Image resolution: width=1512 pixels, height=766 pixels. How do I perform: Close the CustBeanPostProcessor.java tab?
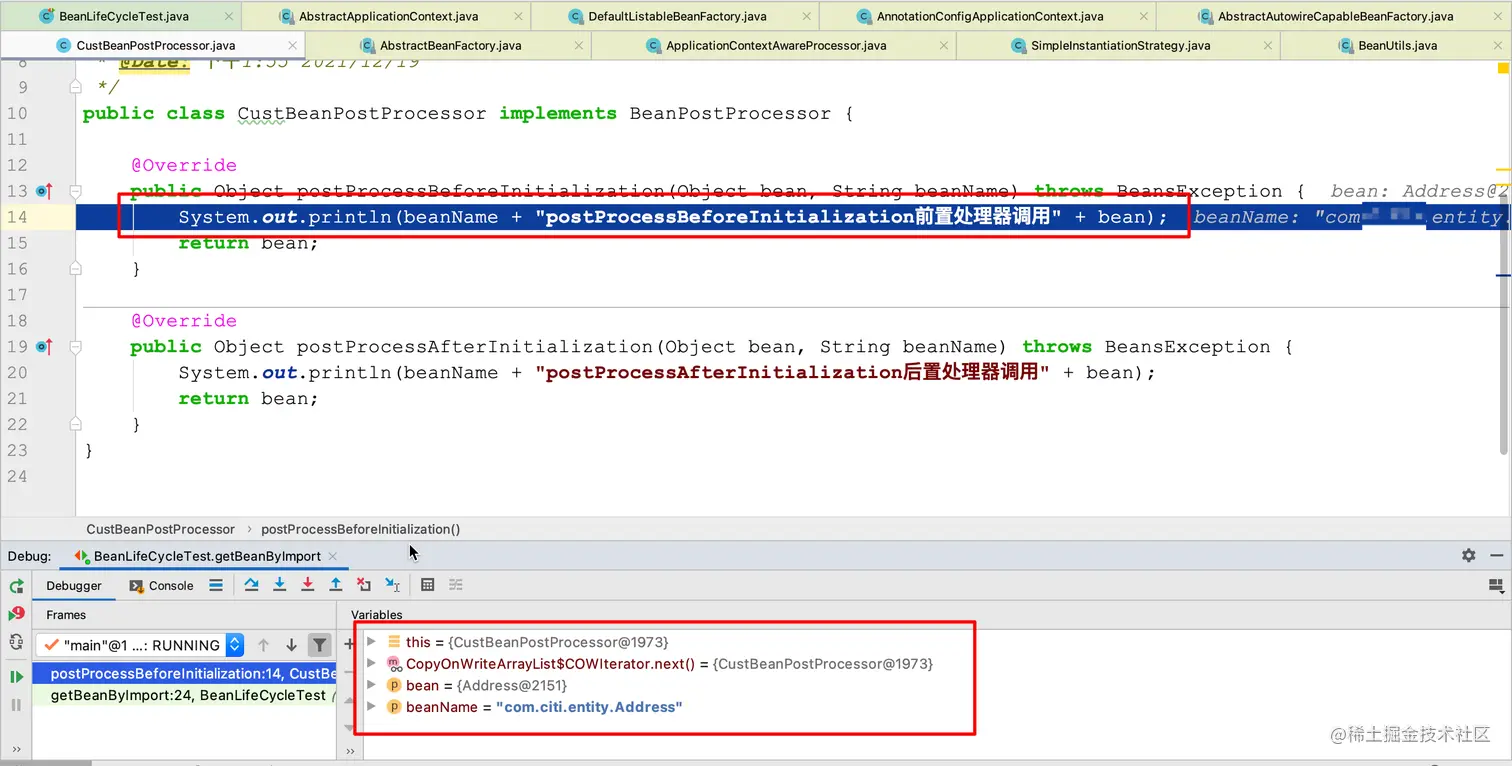click(292, 45)
